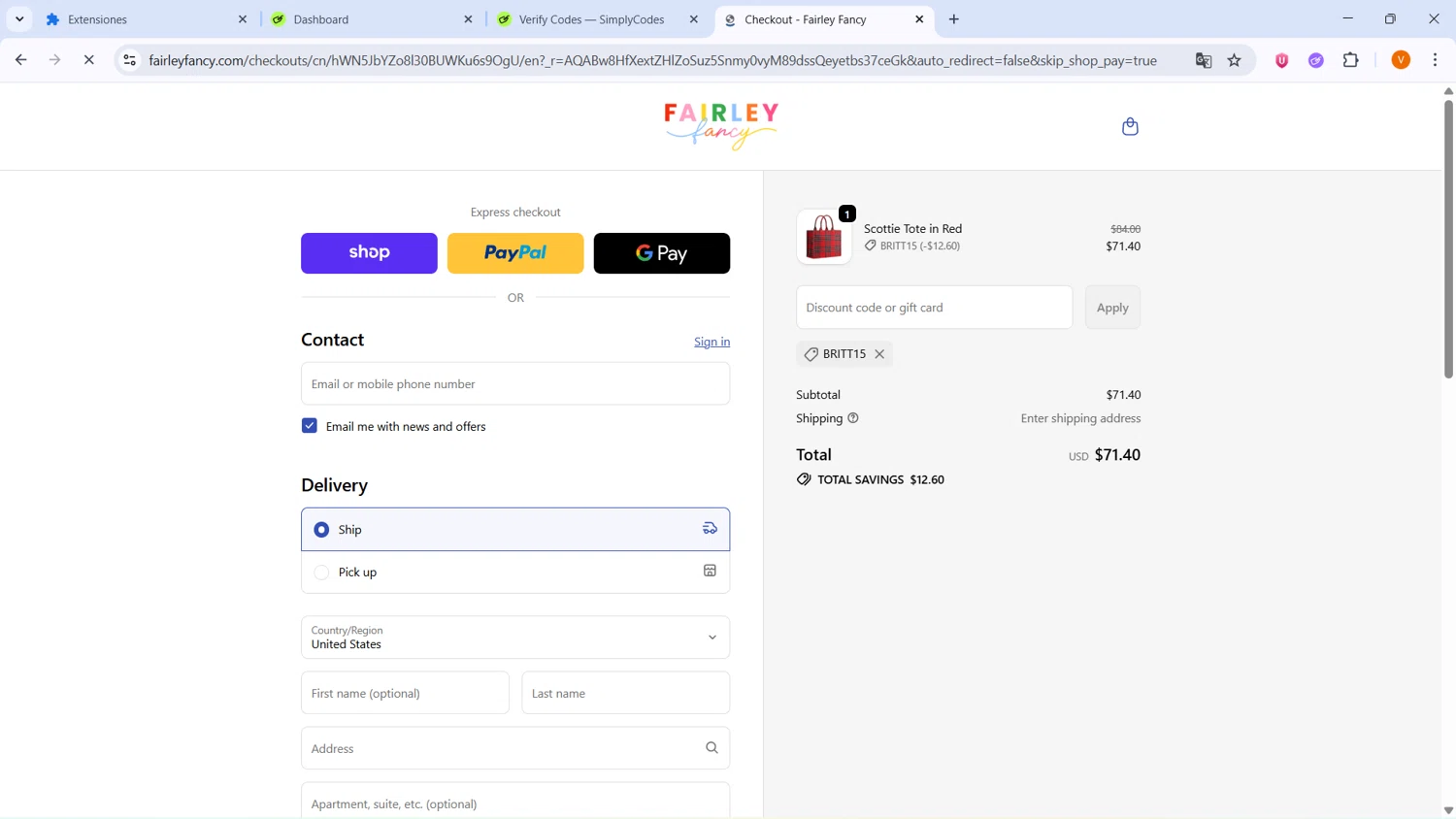Click the crossed-out $84.00 price
The height and width of the screenshot is (819, 1456).
click(x=1125, y=229)
